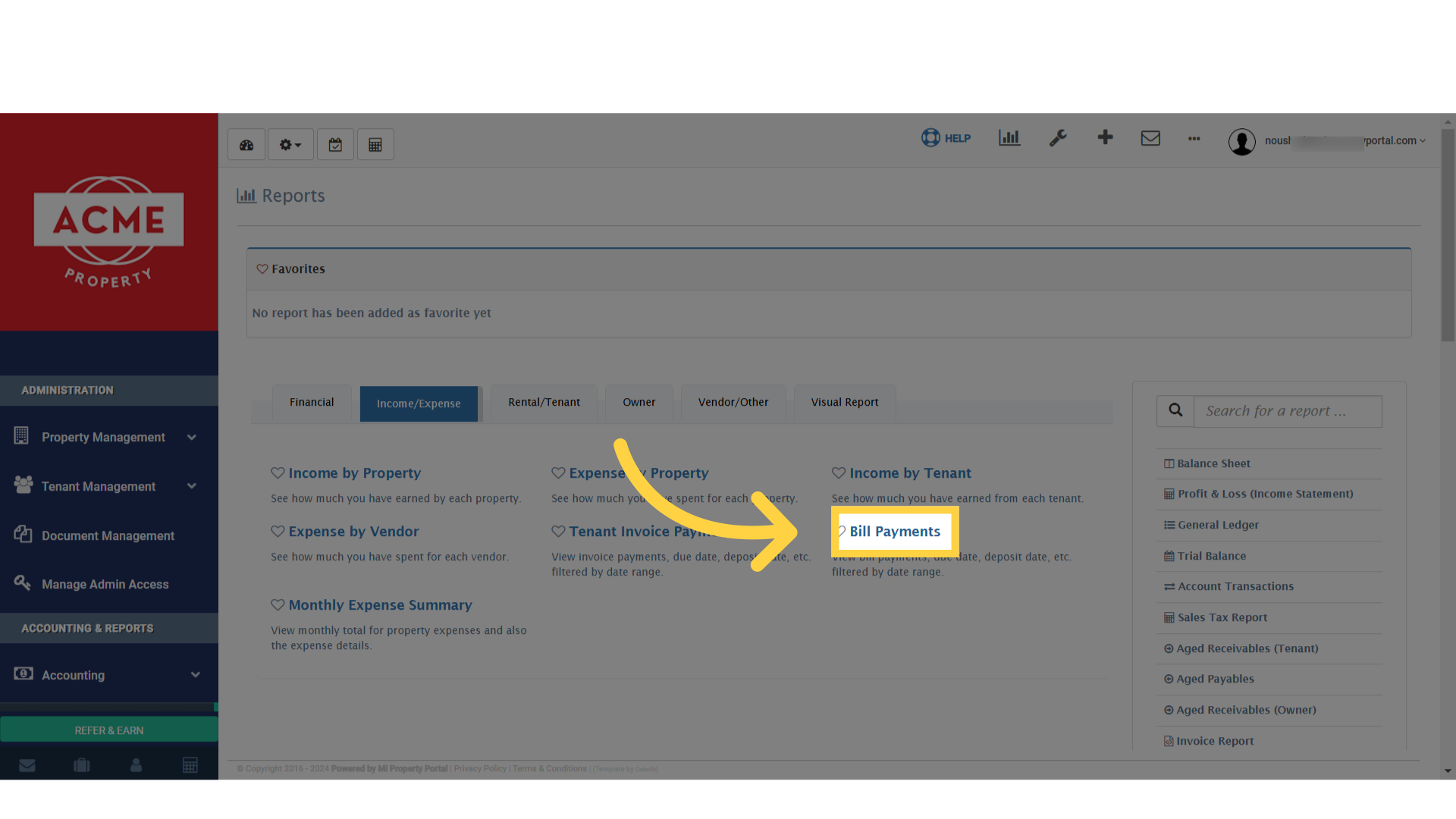Open Balance Sheet report
1456x819 pixels.
[1213, 463]
